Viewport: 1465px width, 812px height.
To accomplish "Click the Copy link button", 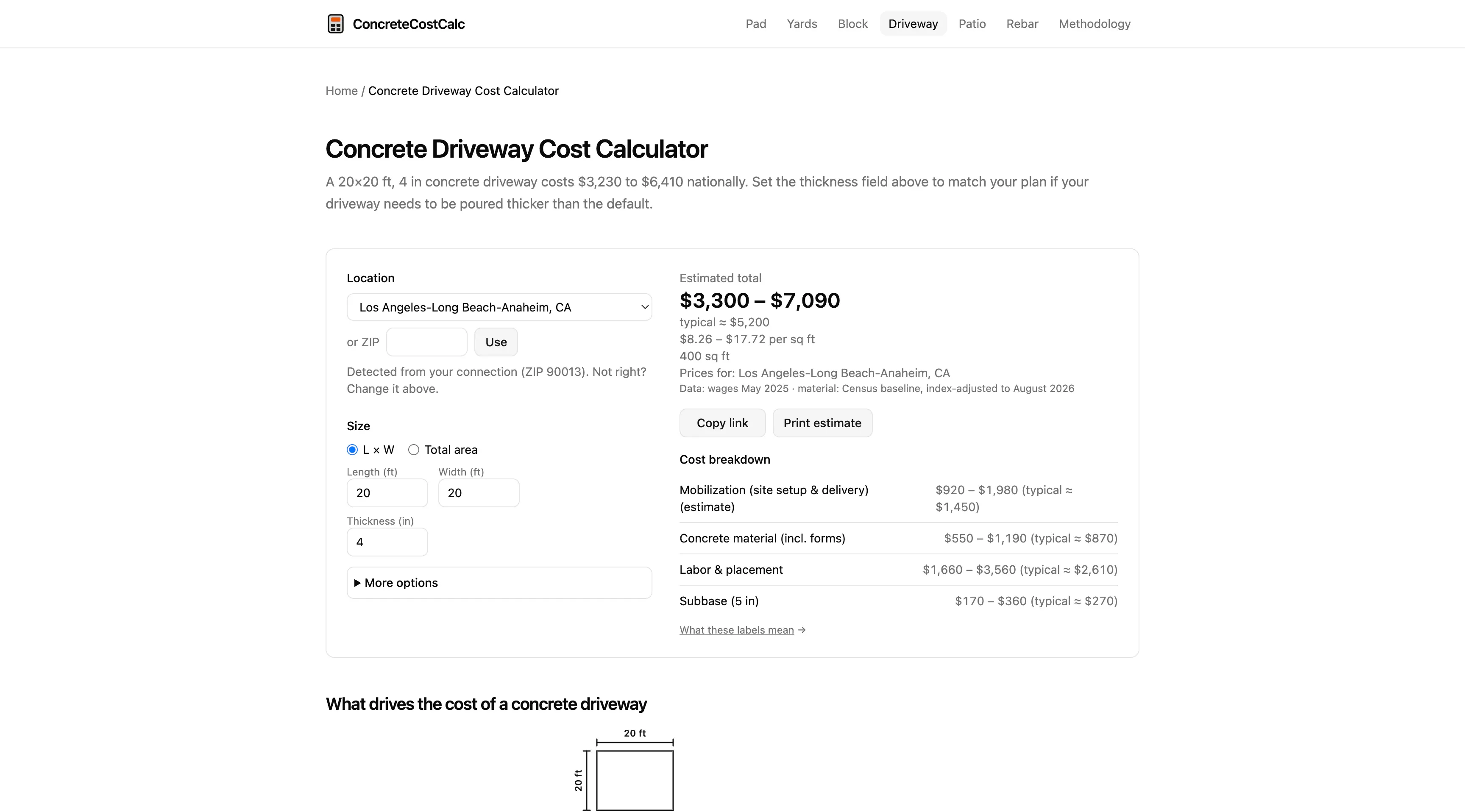I will (722, 423).
